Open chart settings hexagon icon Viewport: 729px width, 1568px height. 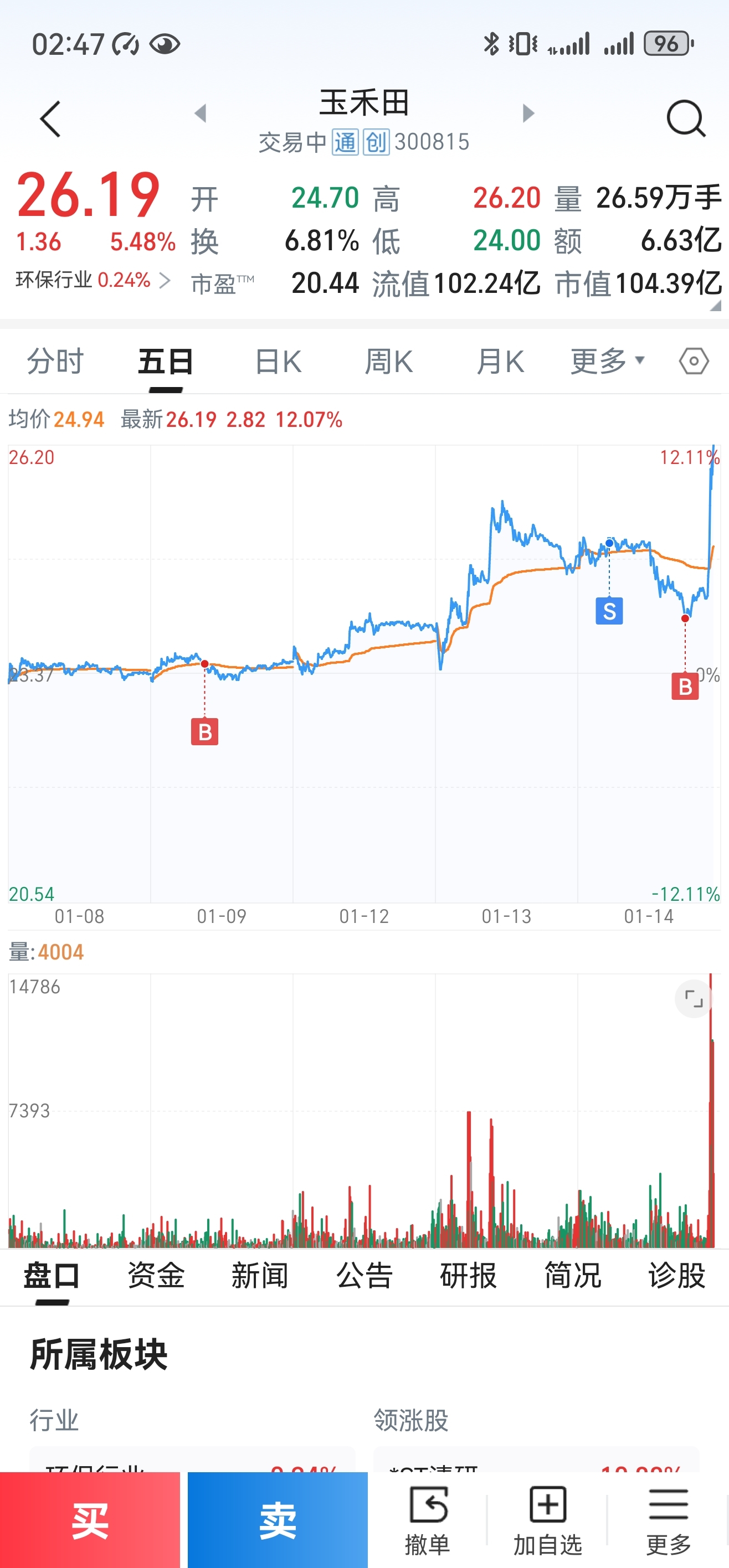click(694, 362)
